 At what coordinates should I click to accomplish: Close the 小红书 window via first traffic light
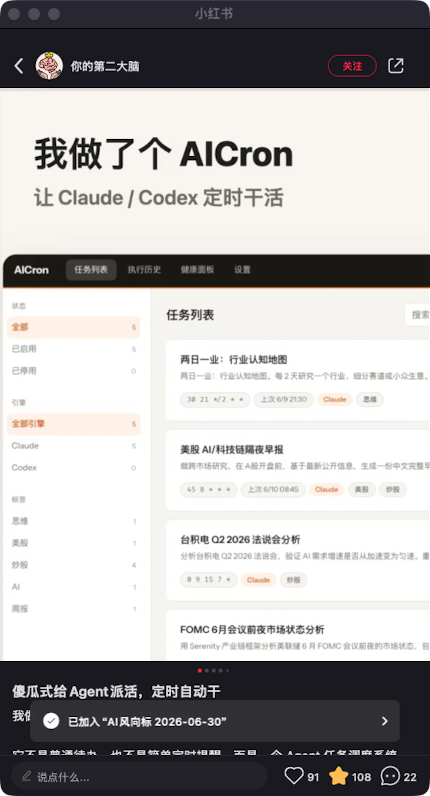[x=14, y=14]
